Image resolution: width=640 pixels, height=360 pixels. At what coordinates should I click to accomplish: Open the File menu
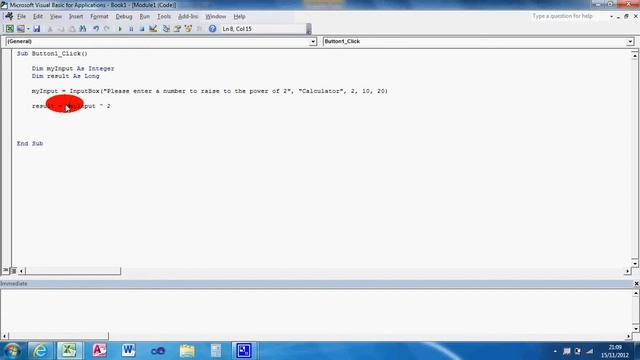pyautogui.click(x=21, y=16)
